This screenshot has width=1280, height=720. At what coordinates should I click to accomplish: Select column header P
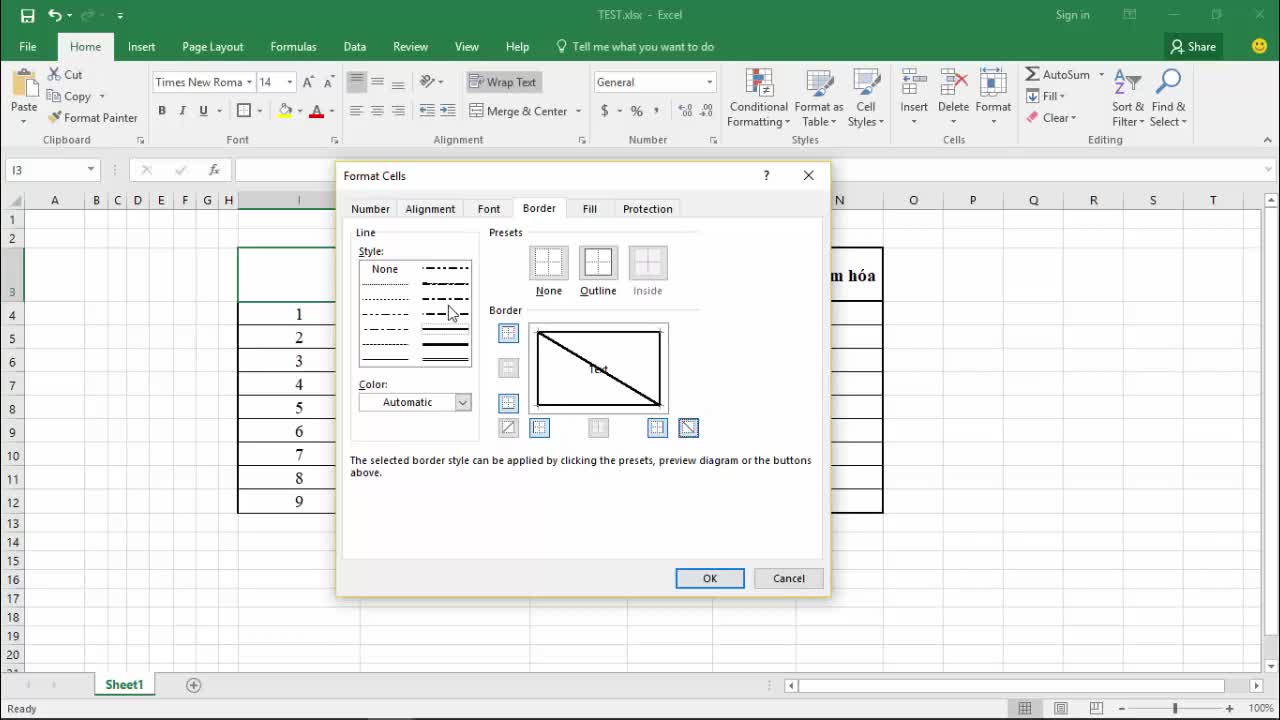[973, 200]
